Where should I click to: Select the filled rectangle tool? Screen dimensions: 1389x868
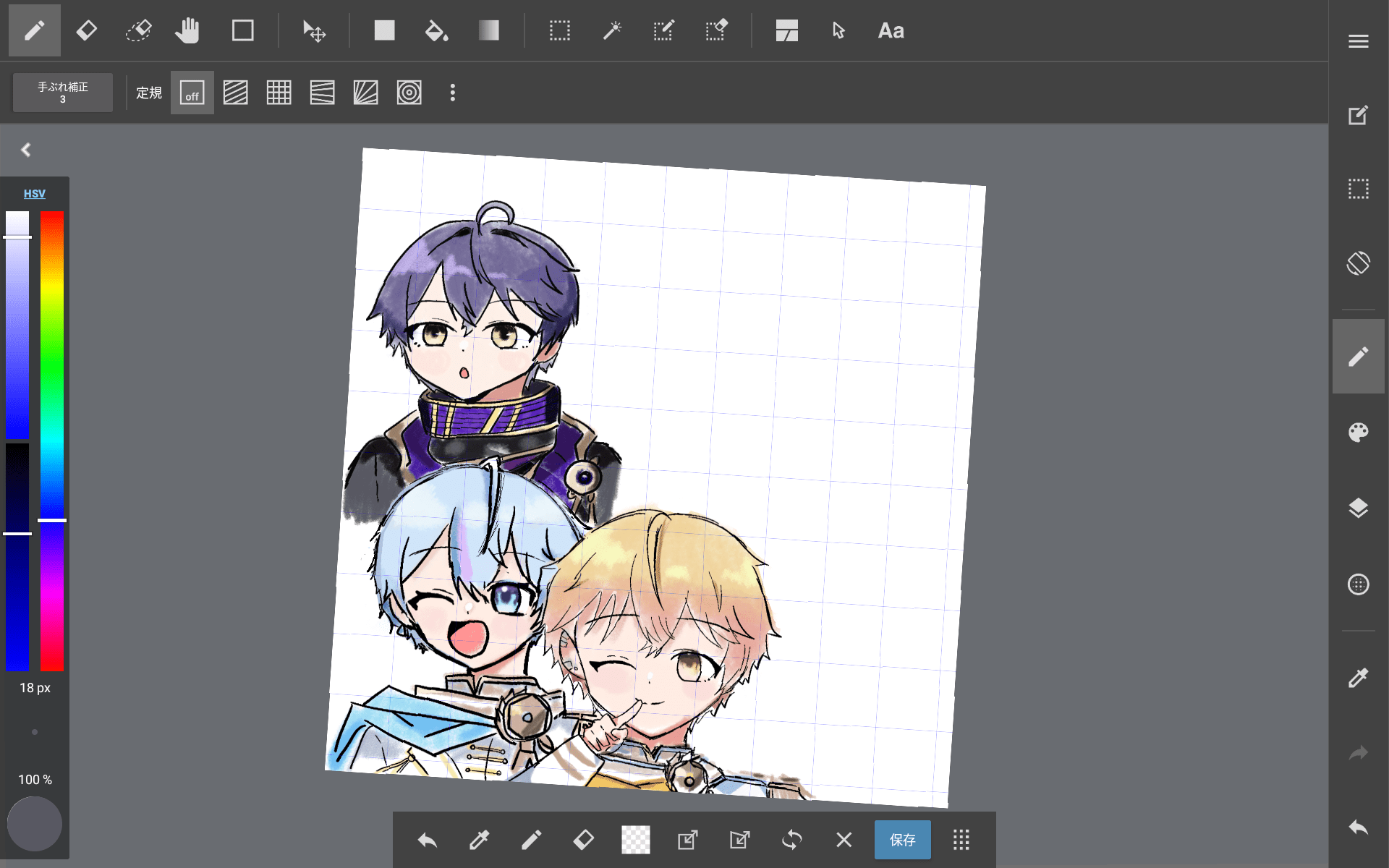[x=384, y=30]
